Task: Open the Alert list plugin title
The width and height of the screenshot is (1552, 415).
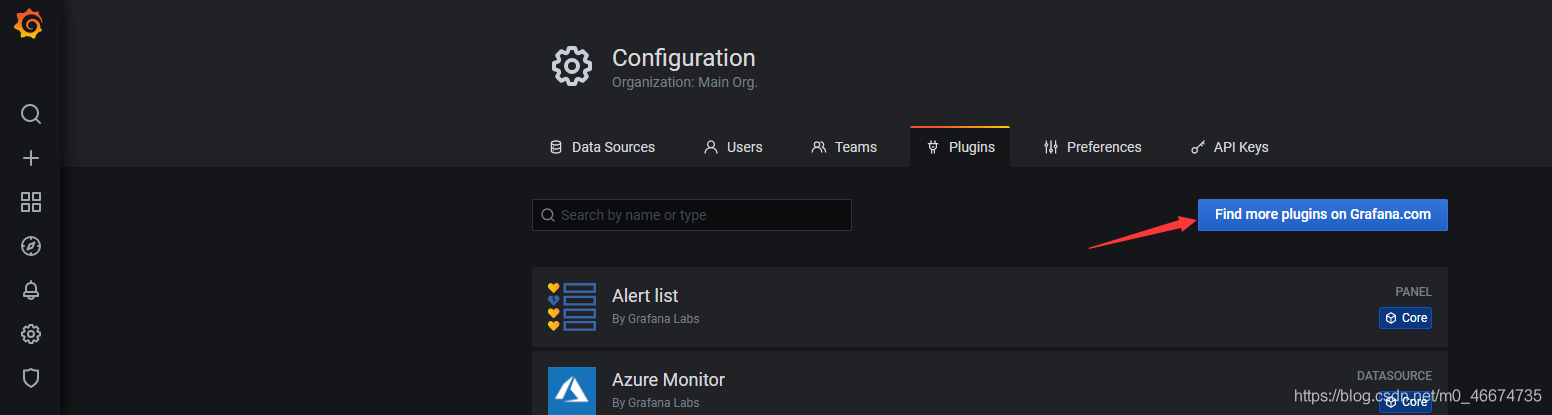Action: tap(645, 296)
